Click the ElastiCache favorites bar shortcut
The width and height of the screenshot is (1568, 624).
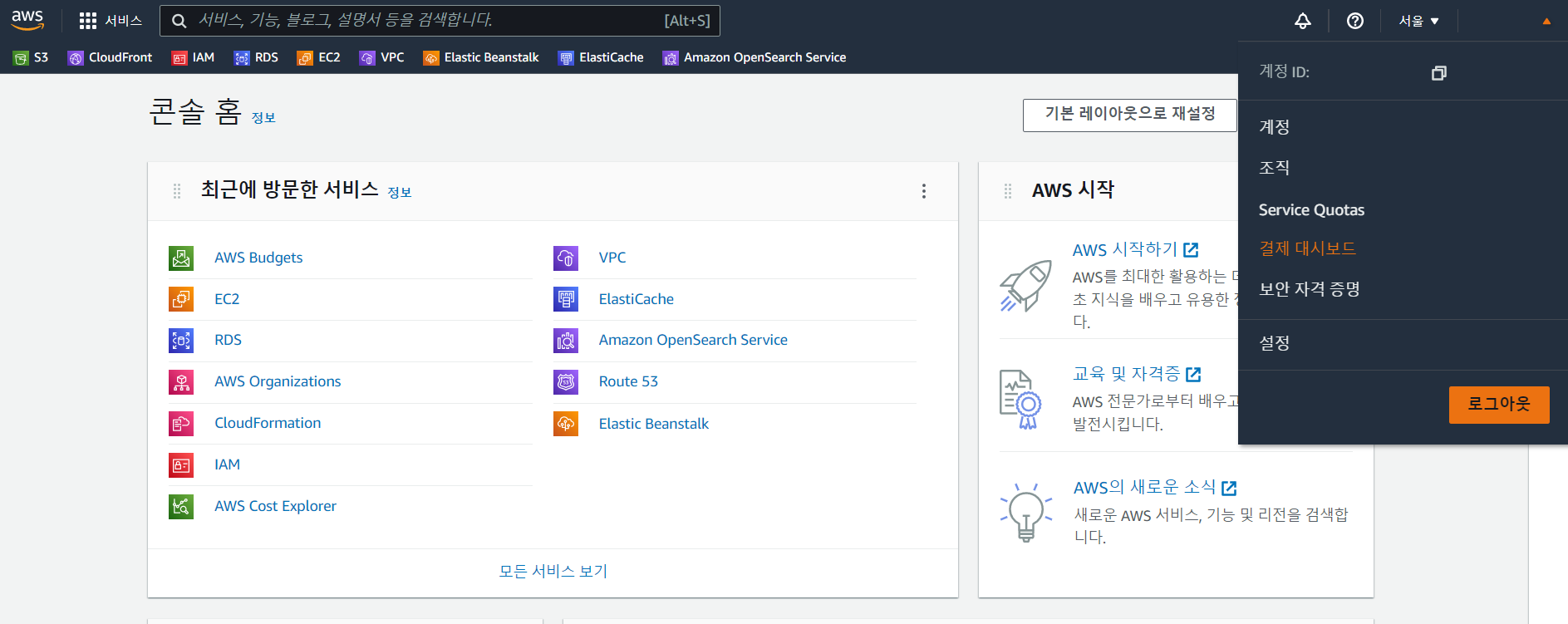coord(601,57)
